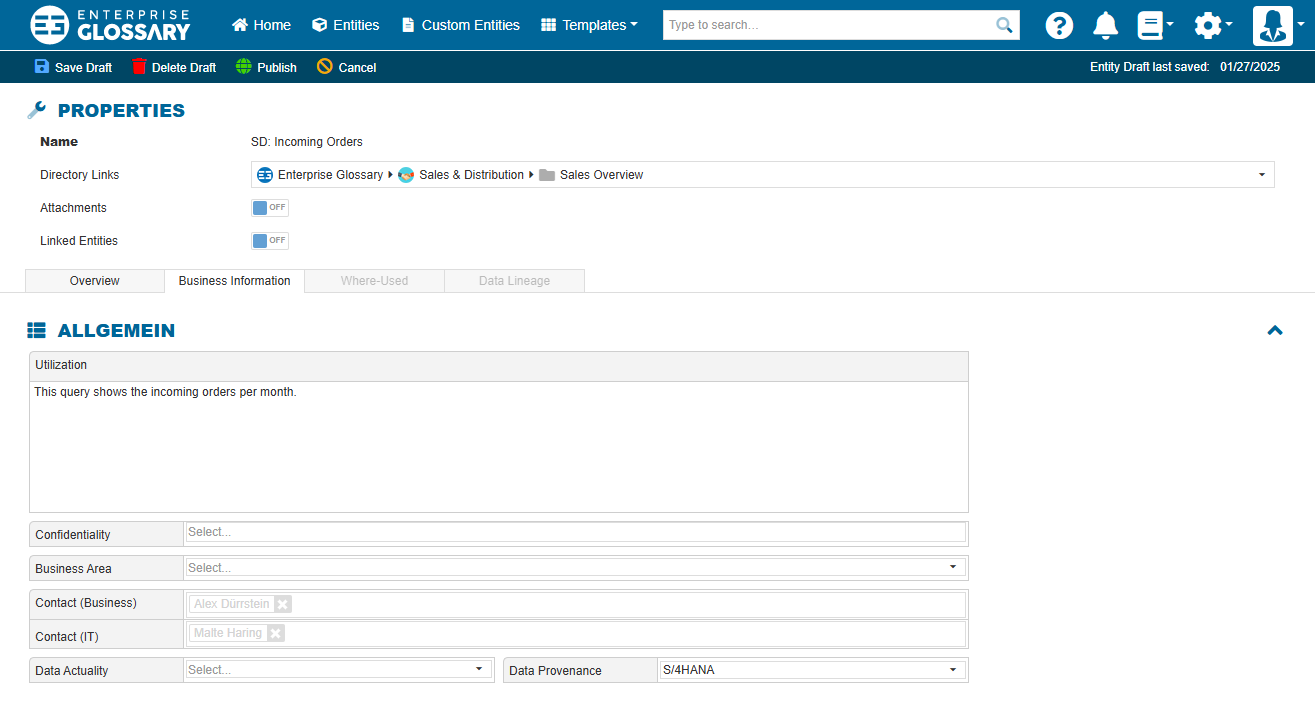Open the notifications bell icon
This screenshot has width=1315, height=727.
(x=1105, y=25)
